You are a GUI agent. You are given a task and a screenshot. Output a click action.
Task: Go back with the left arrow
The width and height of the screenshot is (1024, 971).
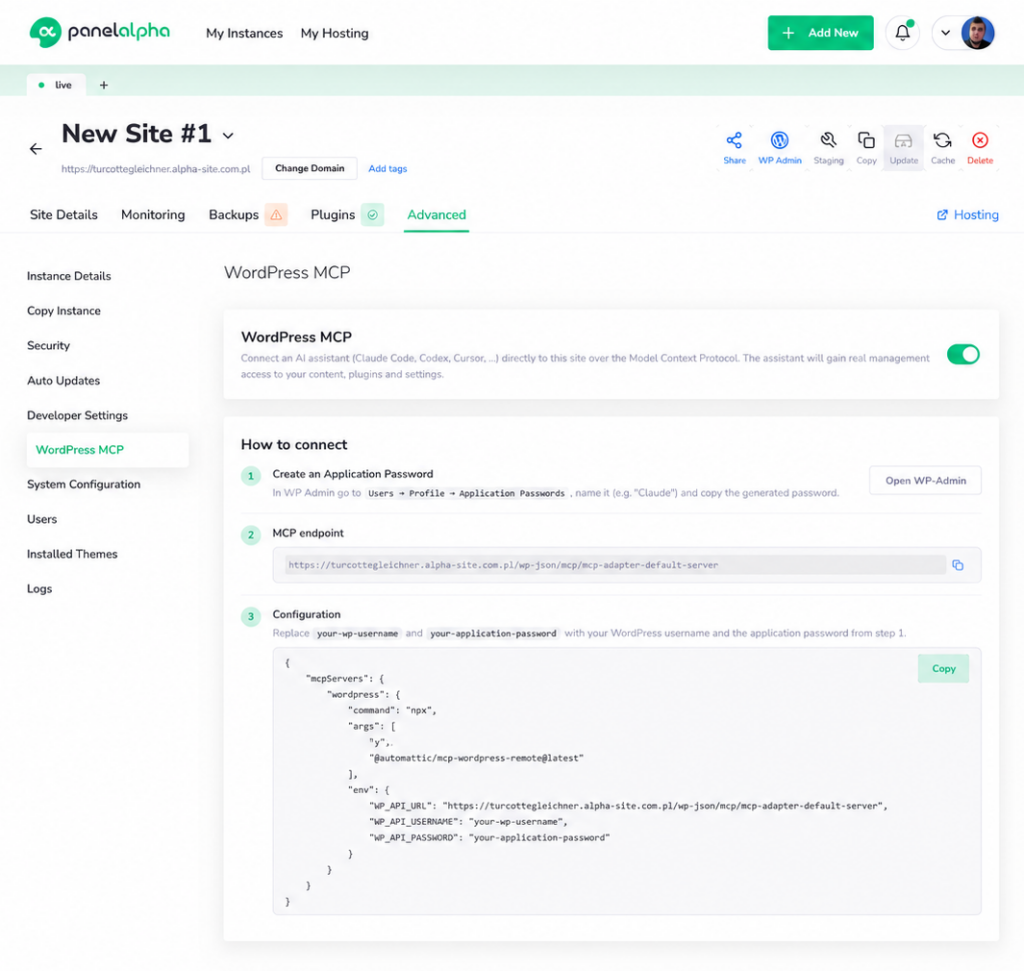point(36,149)
